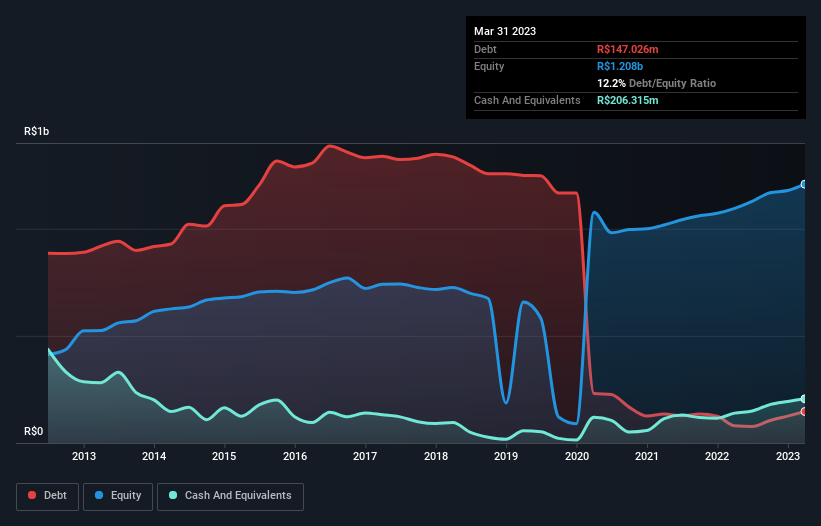
Task: Click the R$206.315m cash value
Action: [627, 100]
